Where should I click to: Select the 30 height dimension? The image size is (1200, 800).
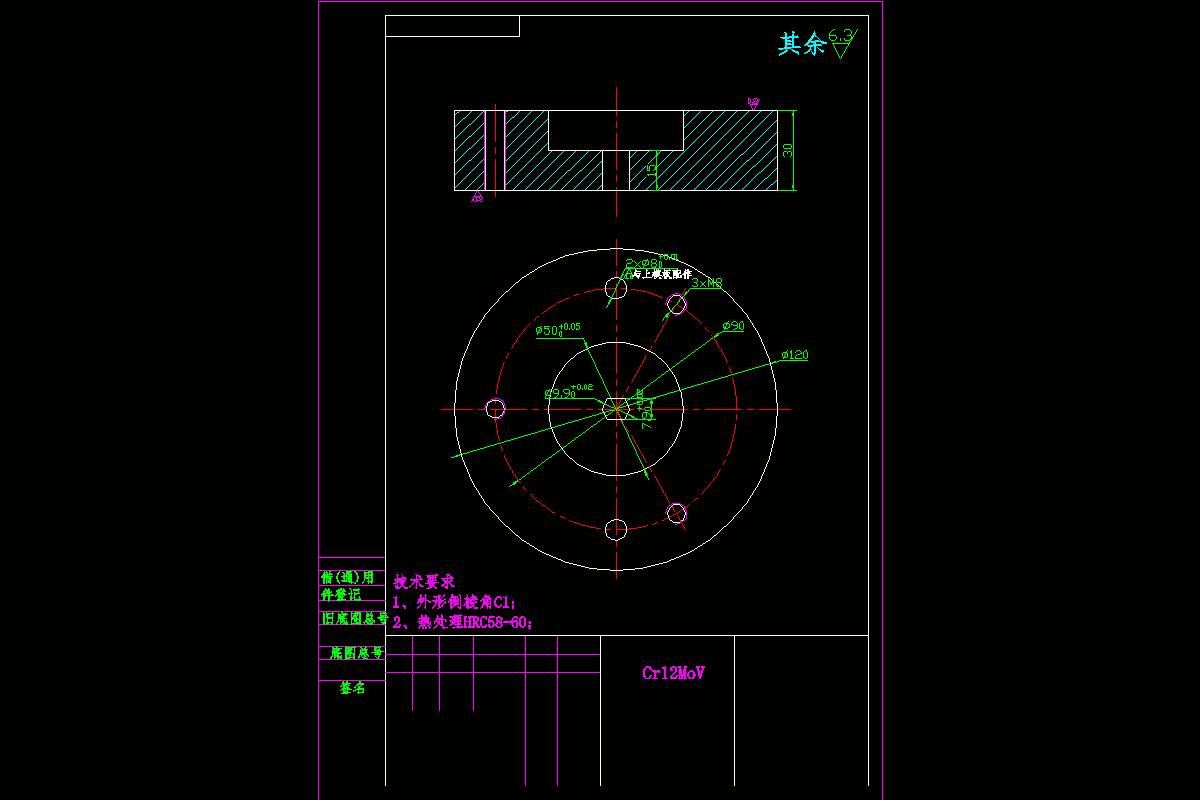pyautogui.click(x=788, y=150)
